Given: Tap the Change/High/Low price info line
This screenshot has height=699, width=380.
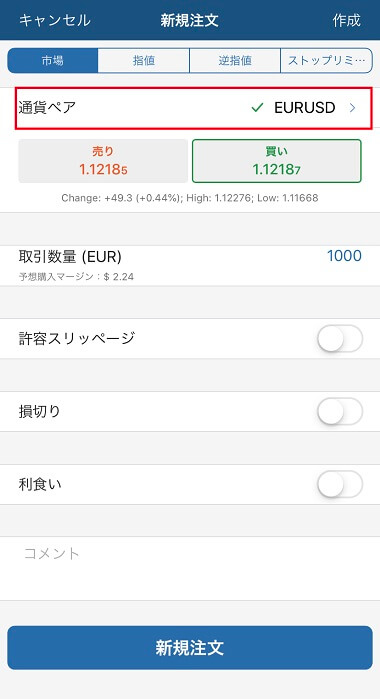Looking at the screenshot, I should [x=190, y=198].
